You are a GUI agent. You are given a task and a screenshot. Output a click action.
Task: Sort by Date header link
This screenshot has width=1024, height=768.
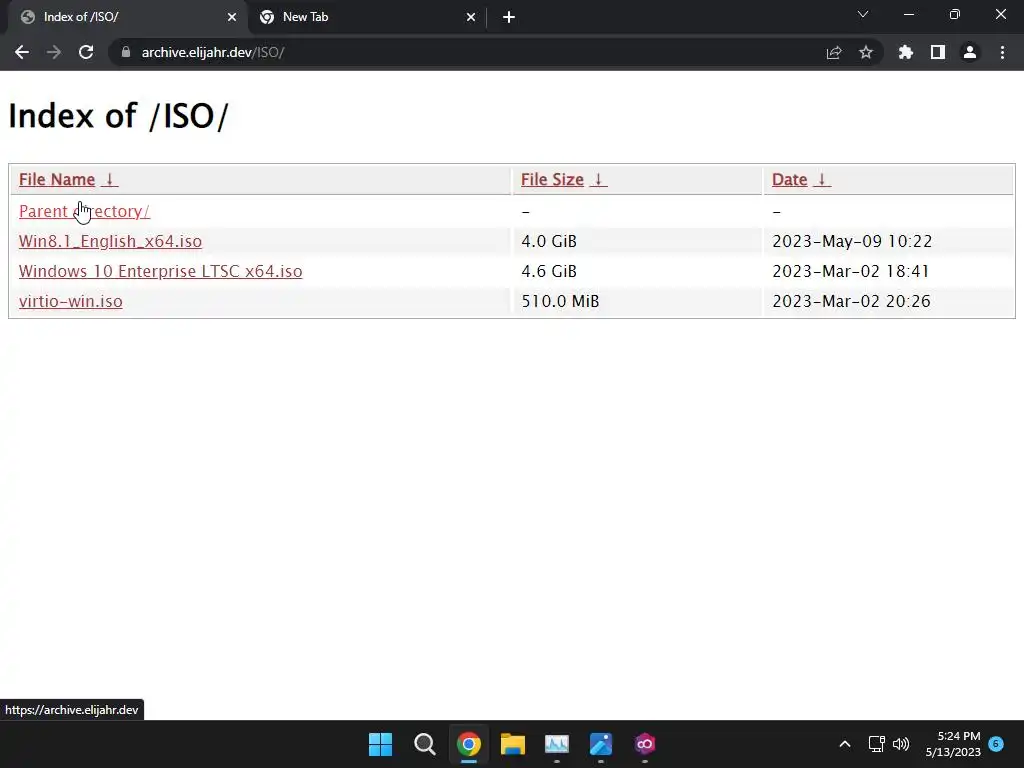pyautogui.click(x=790, y=180)
